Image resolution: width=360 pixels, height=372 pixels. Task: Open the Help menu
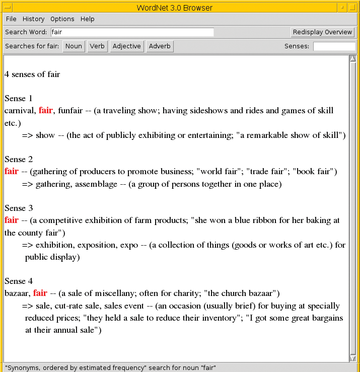coord(87,19)
